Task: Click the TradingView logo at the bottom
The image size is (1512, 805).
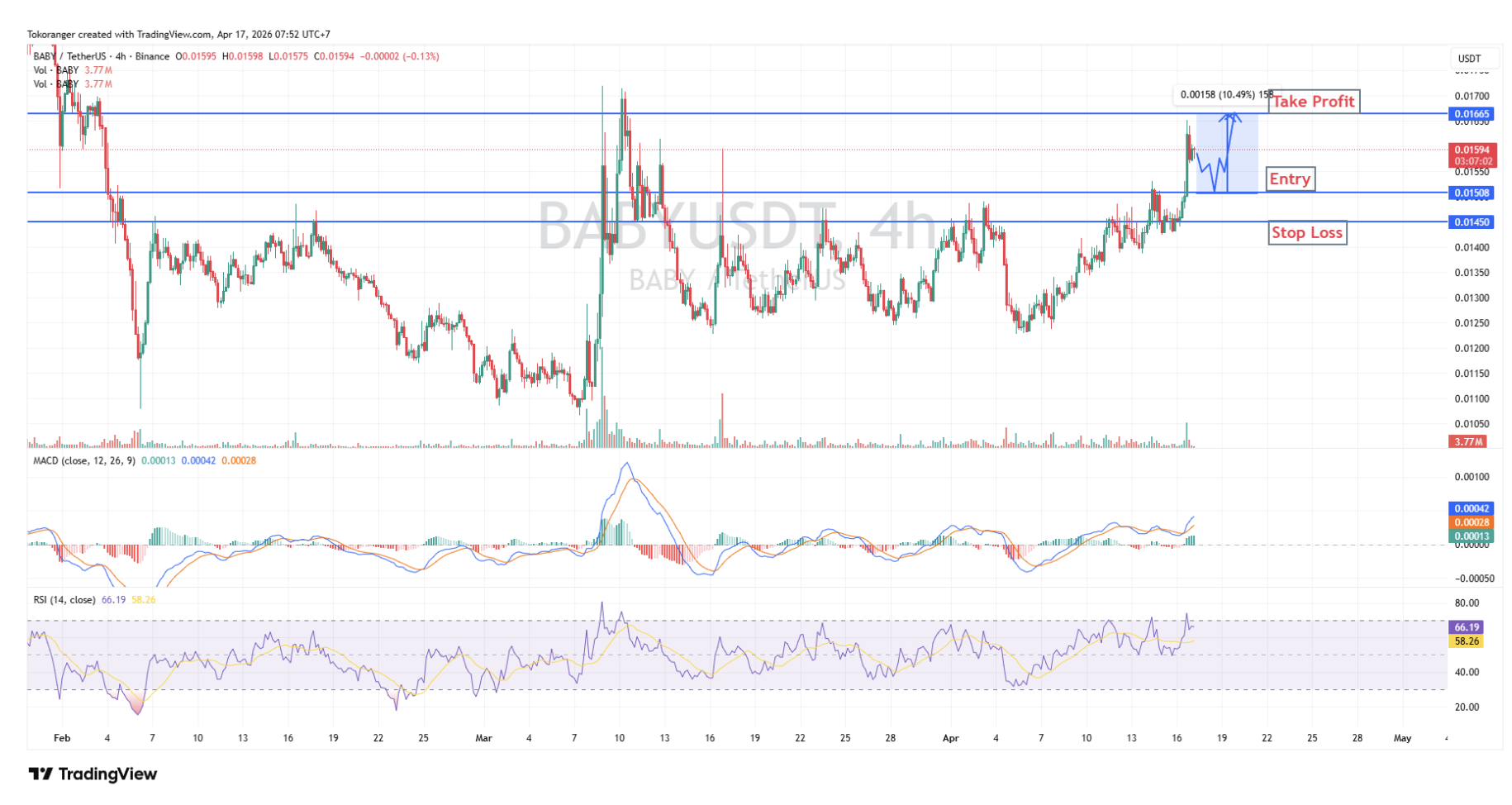Action: [93, 774]
